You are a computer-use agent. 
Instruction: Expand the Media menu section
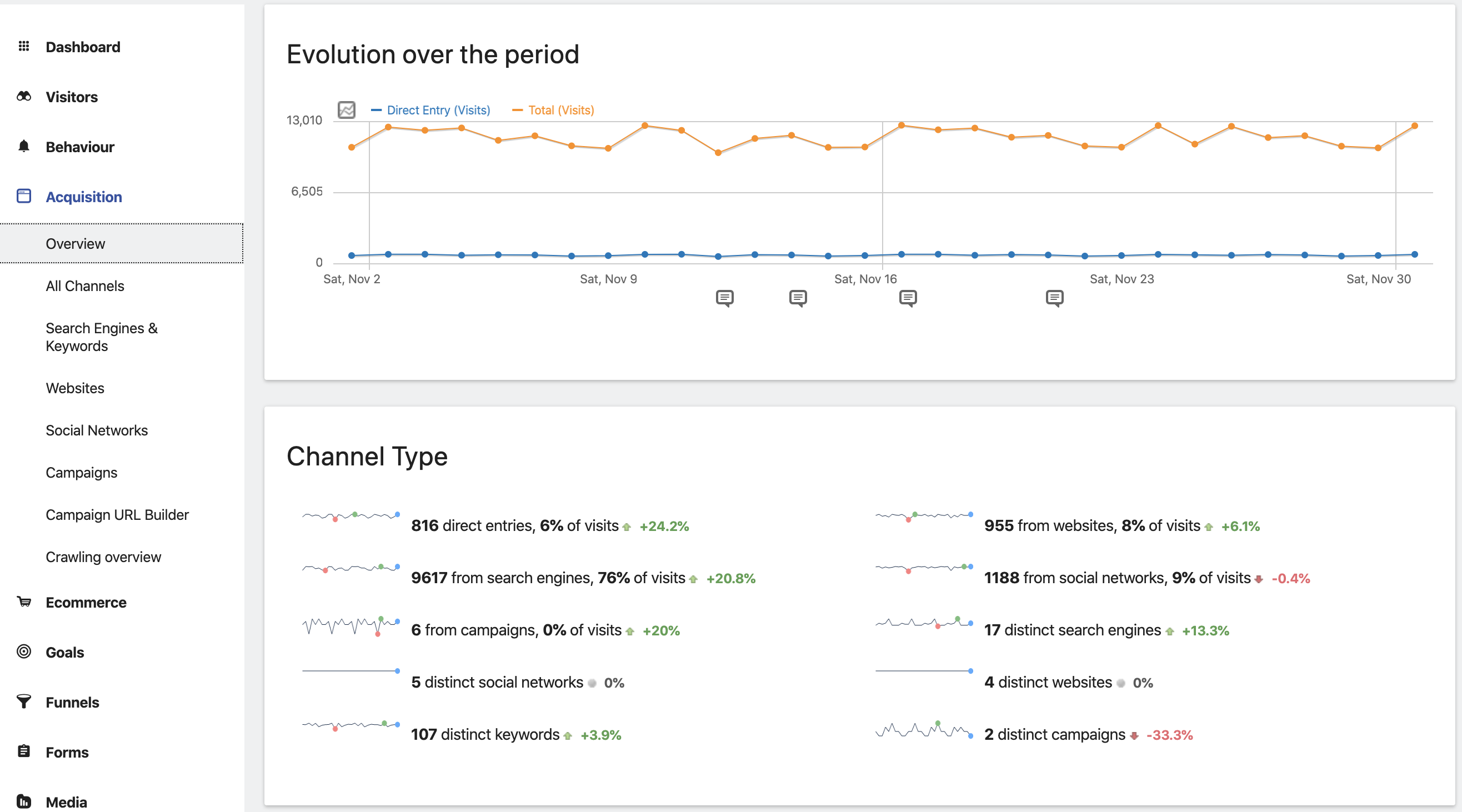pyautogui.click(x=67, y=802)
